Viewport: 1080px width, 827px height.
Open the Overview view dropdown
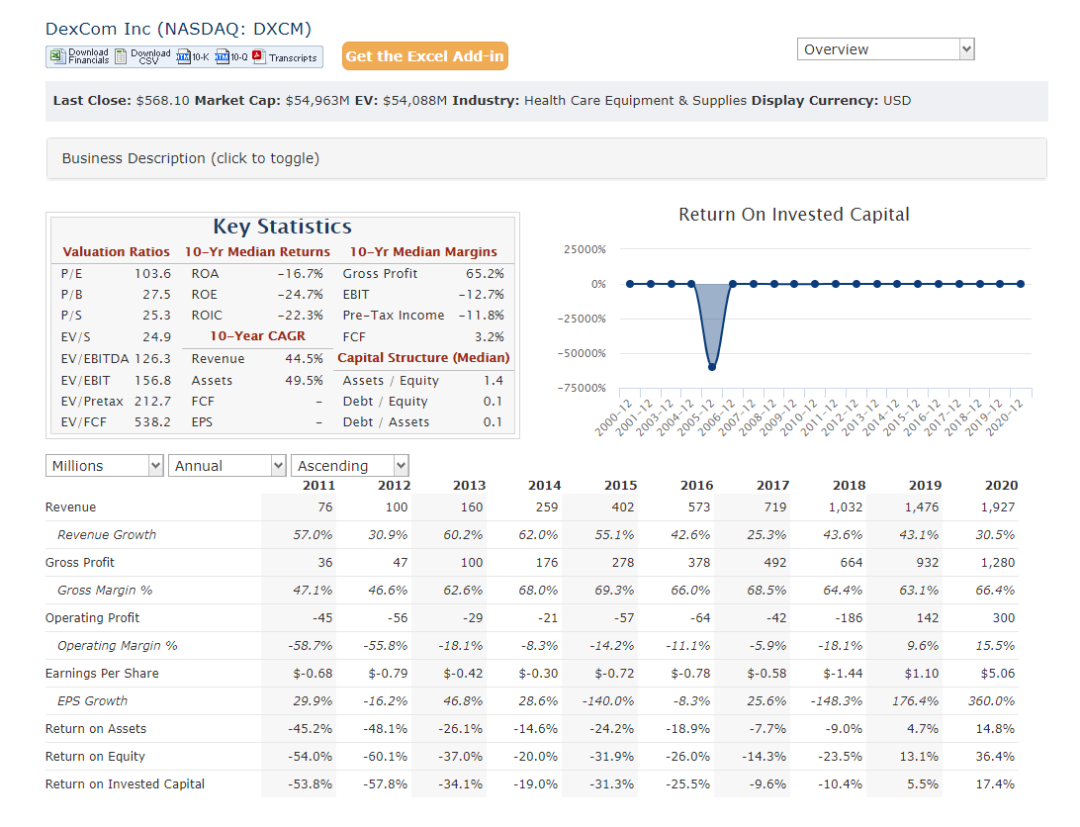click(x=885, y=50)
